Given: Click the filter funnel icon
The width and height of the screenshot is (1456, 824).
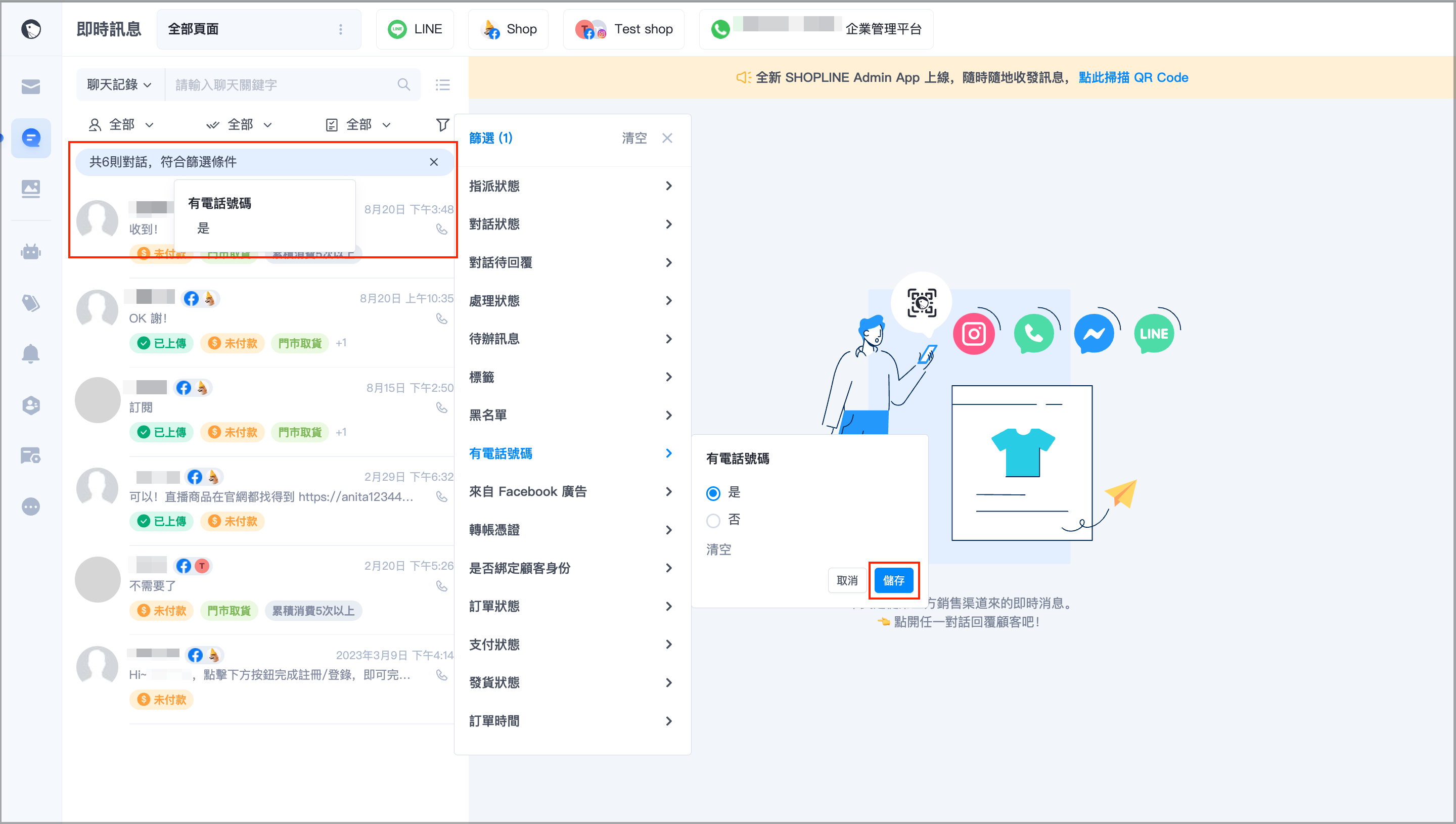Looking at the screenshot, I should (442, 124).
